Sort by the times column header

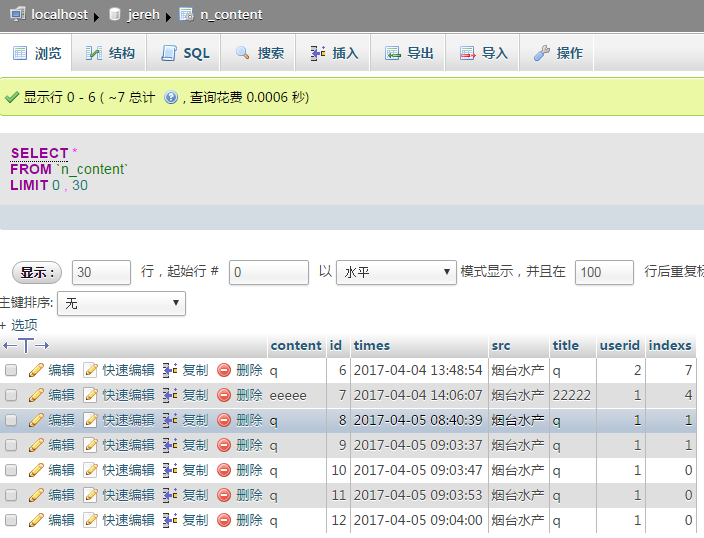372,345
